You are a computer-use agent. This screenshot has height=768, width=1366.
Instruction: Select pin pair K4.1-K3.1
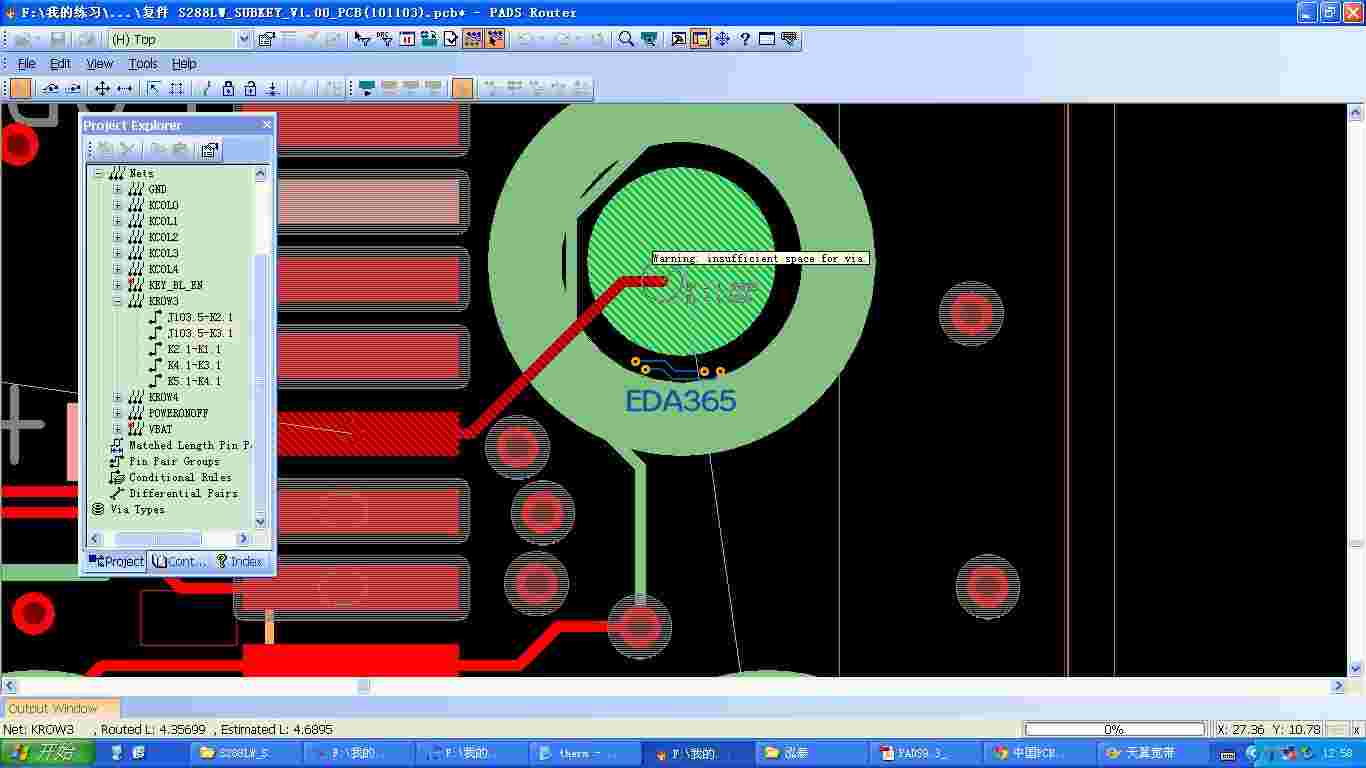pyautogui.click(x=194, y=365)
